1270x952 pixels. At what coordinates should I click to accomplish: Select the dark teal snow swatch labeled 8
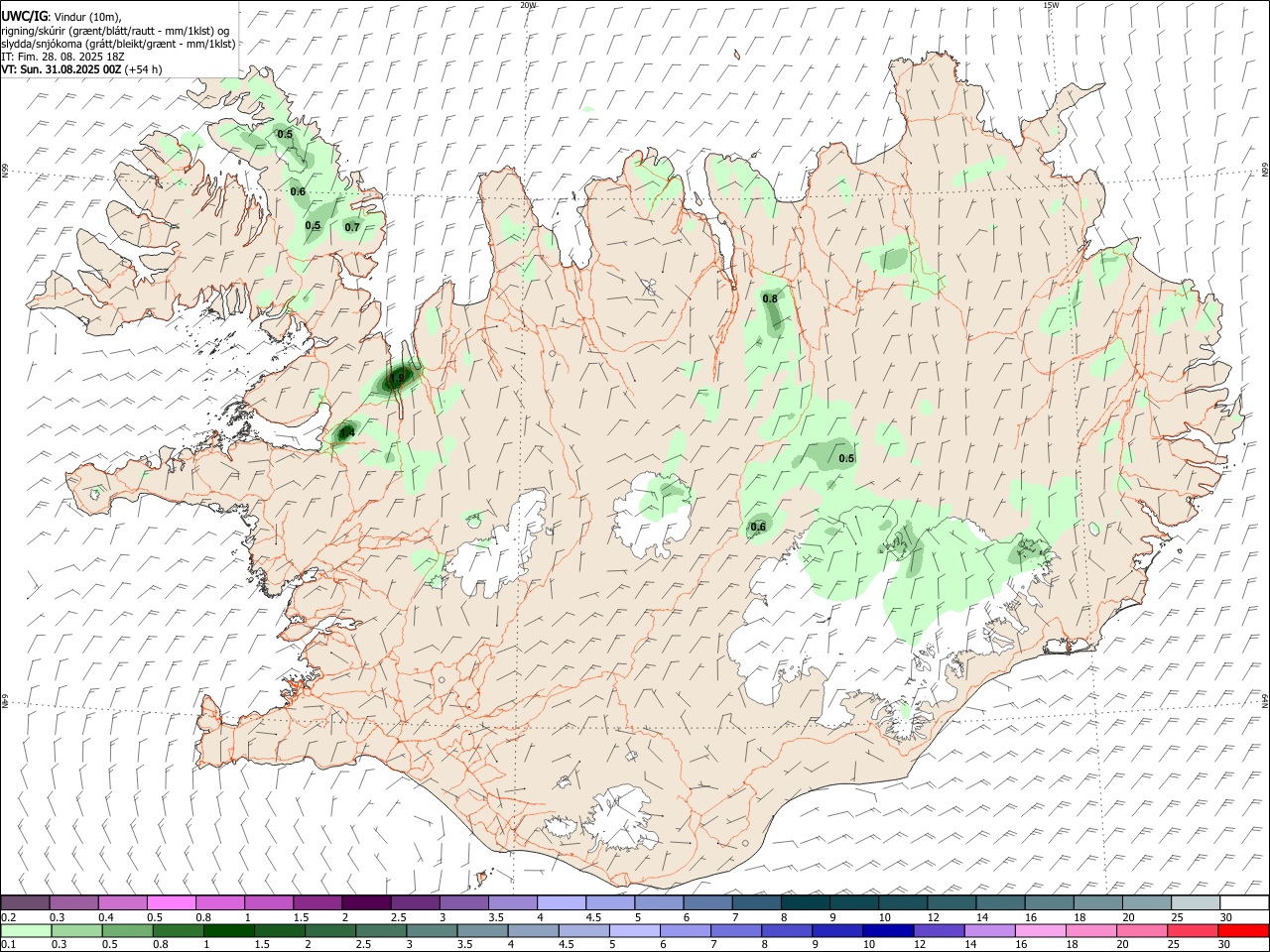pyautogui.click(x=805, y=903)
